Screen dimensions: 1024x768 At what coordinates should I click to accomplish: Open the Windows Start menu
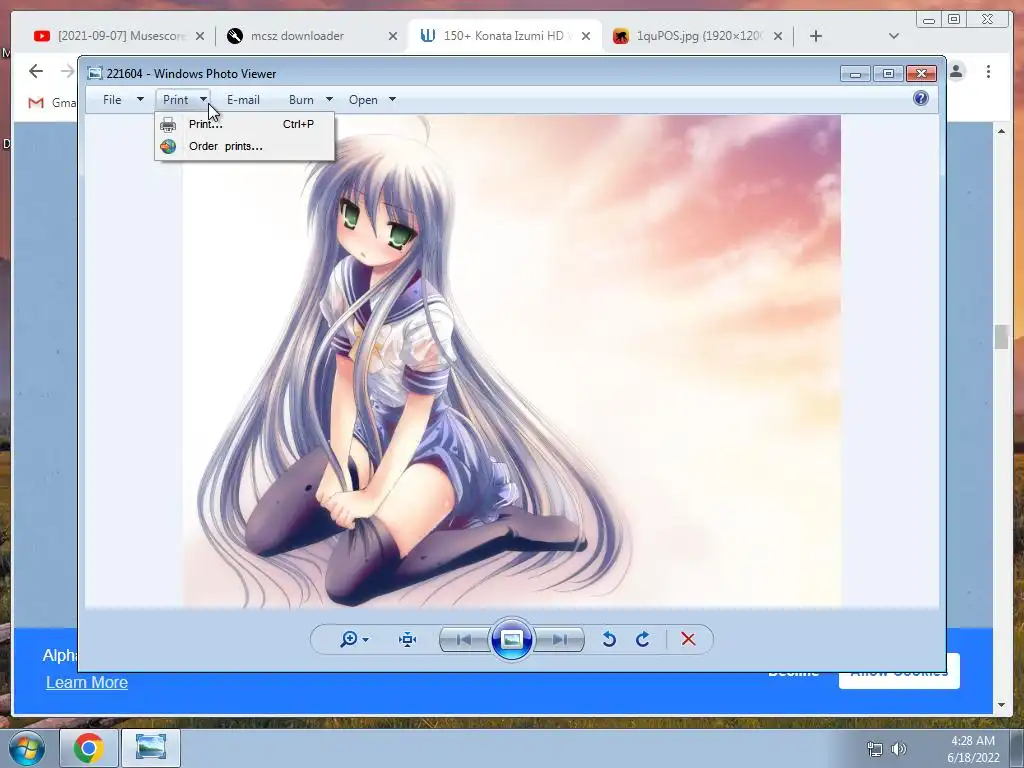pos(27,748)
